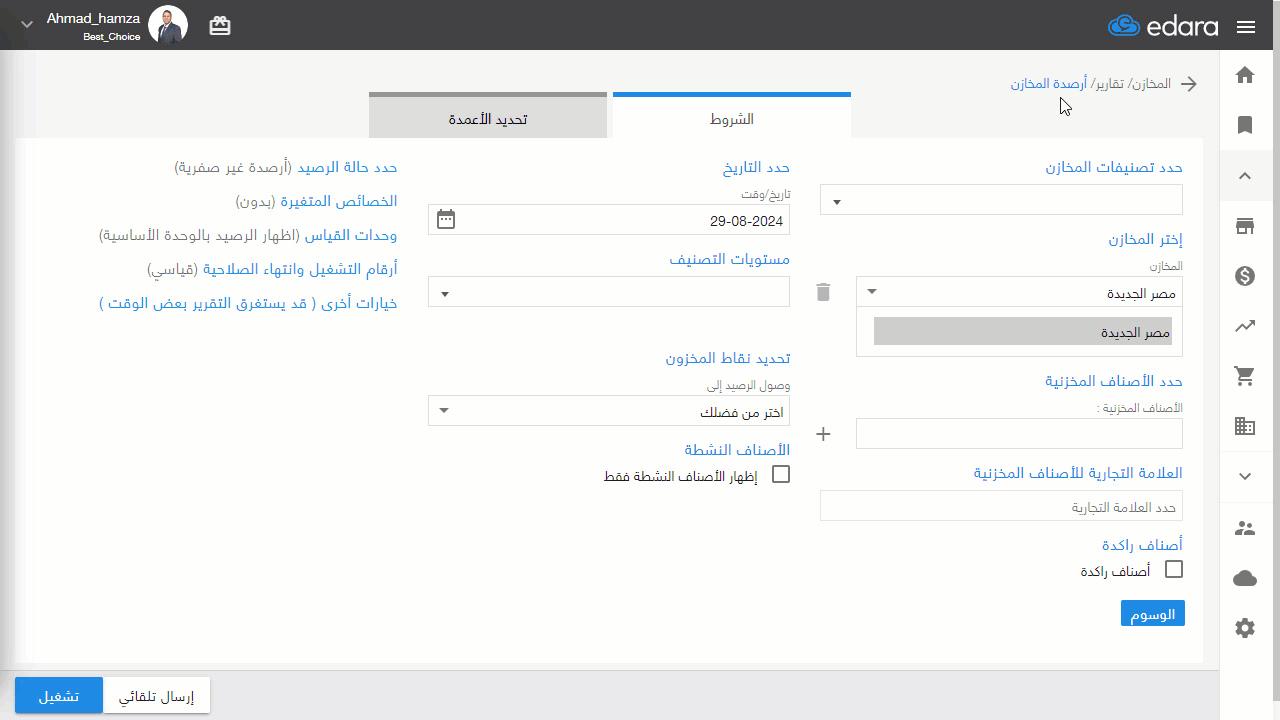Open the building company icon

point(1245,426)
